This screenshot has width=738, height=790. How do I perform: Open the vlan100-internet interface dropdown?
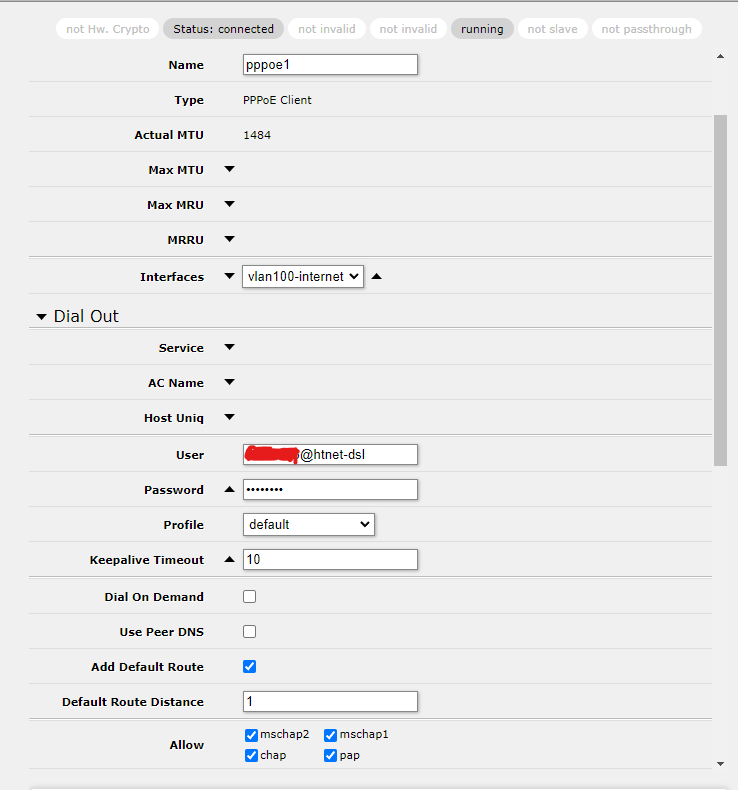tap(303, 277)
